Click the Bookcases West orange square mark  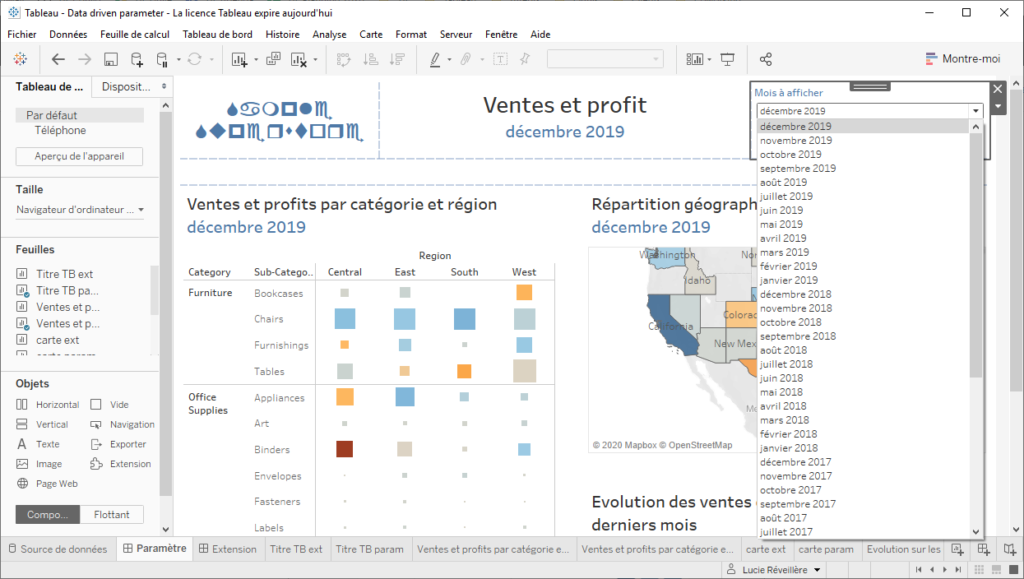coord(524,292)
